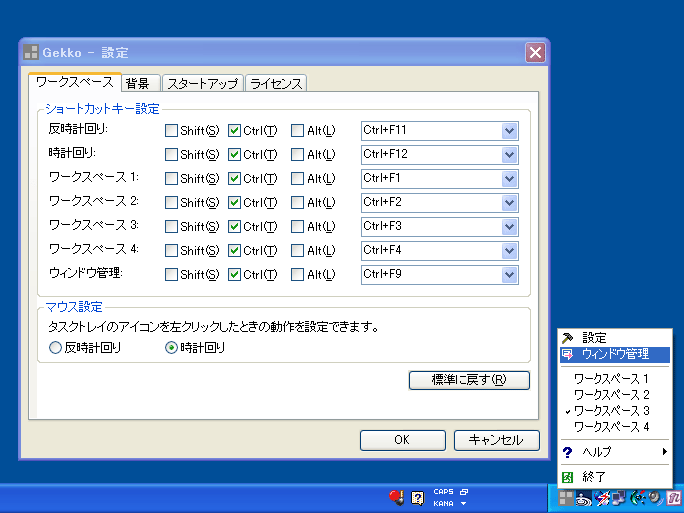This screenshot has width=684, height=513.
Task: Uncheck Ctrl for ワークスペース 4 shortcut
Action: click(234, 250)
